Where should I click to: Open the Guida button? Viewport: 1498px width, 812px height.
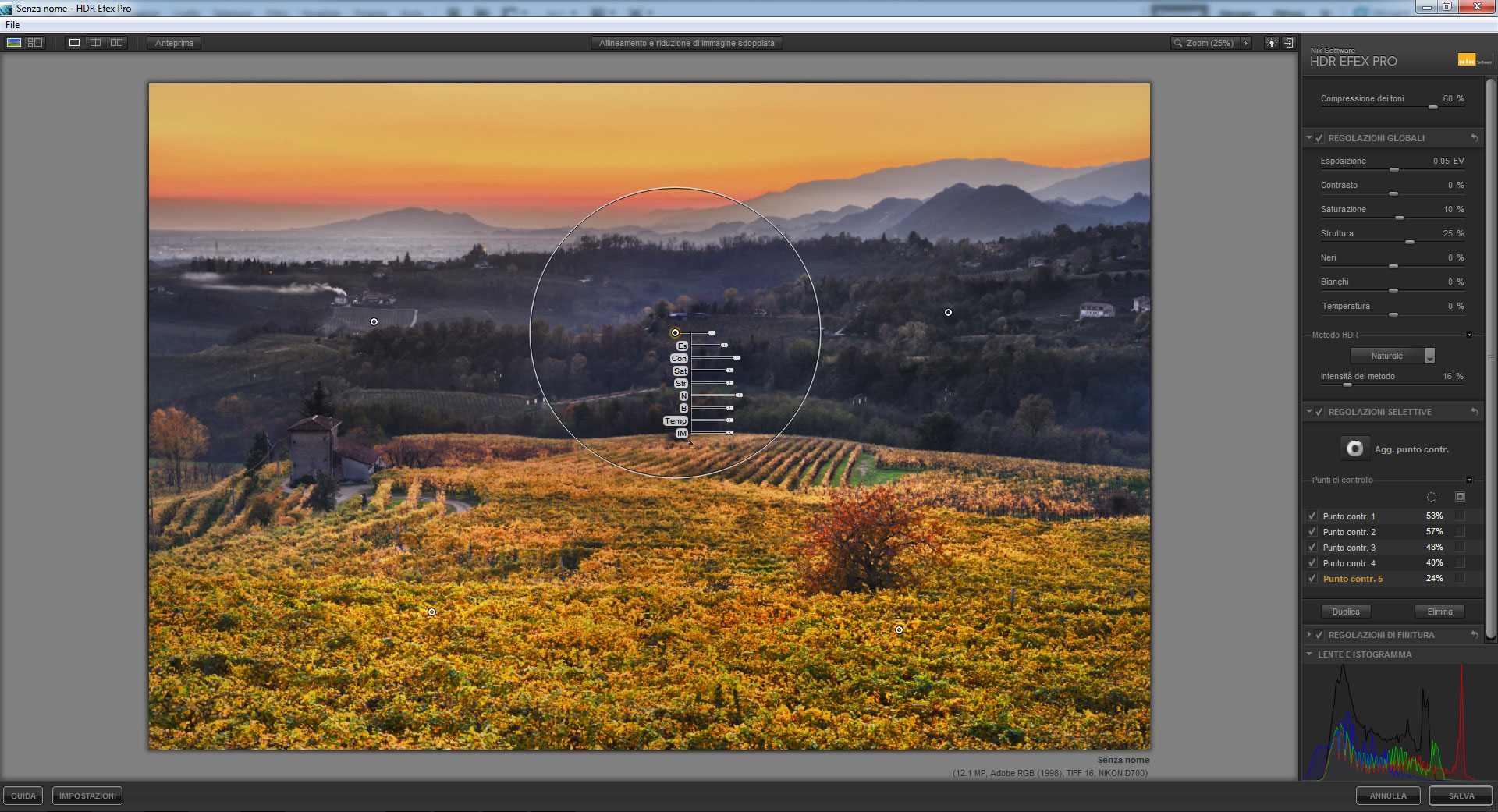(23, 796)
